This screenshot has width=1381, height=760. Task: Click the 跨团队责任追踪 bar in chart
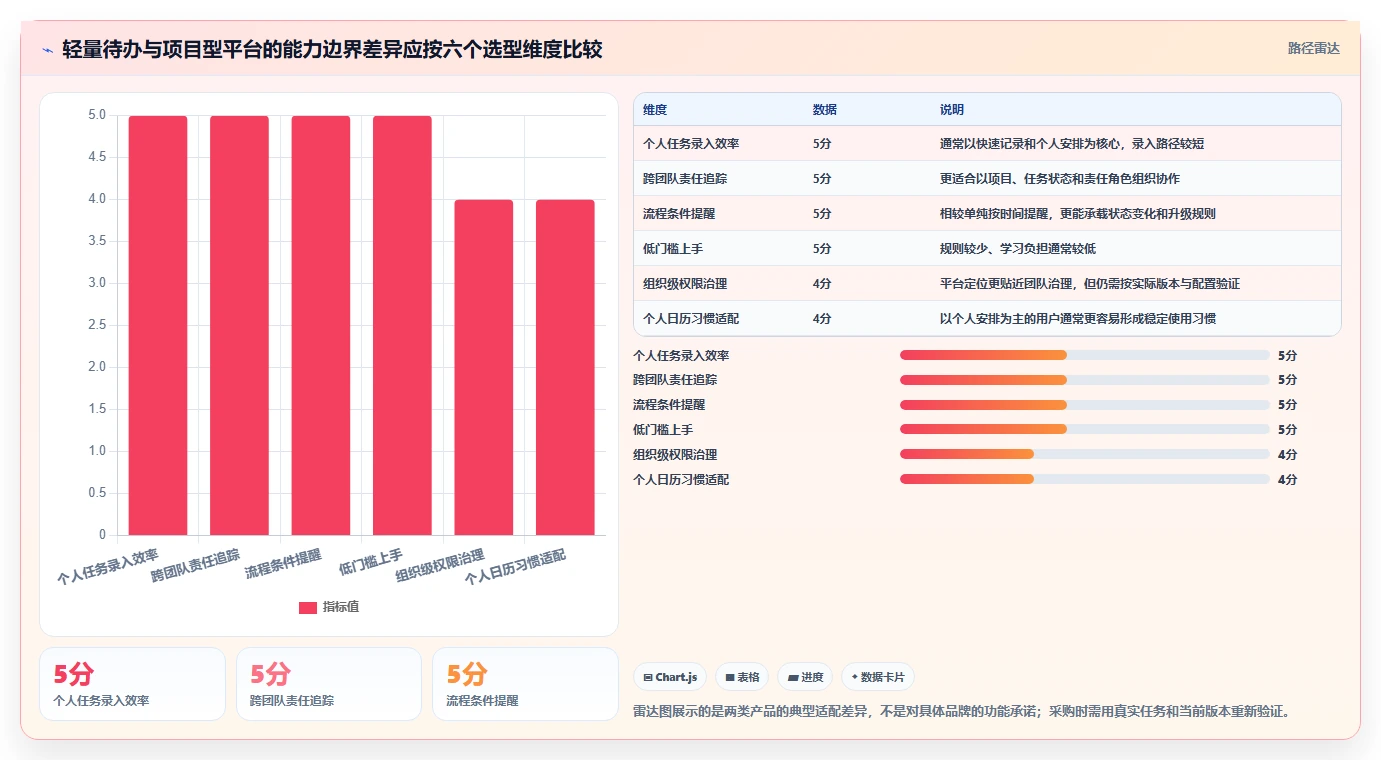click(239, 325)
